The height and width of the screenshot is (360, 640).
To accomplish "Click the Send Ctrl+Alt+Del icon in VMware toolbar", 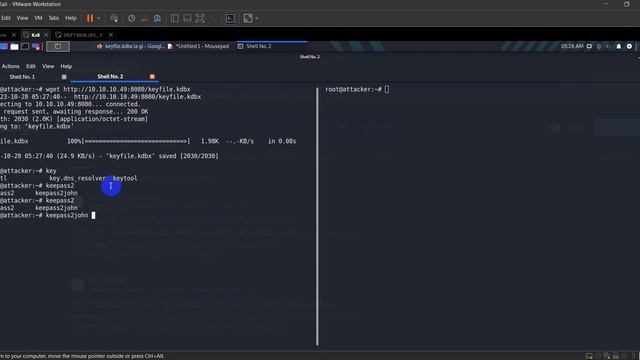I will pos(114,18).
